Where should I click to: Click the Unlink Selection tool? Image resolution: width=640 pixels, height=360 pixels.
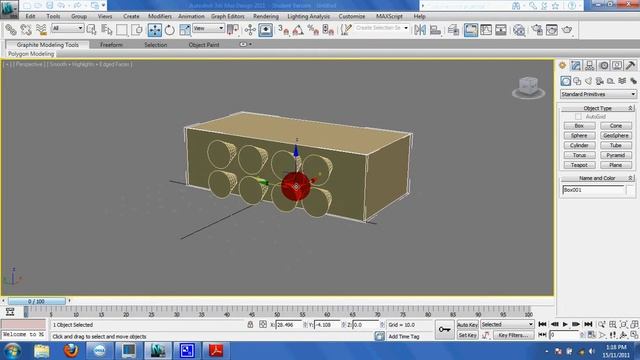tap(26, 29)
